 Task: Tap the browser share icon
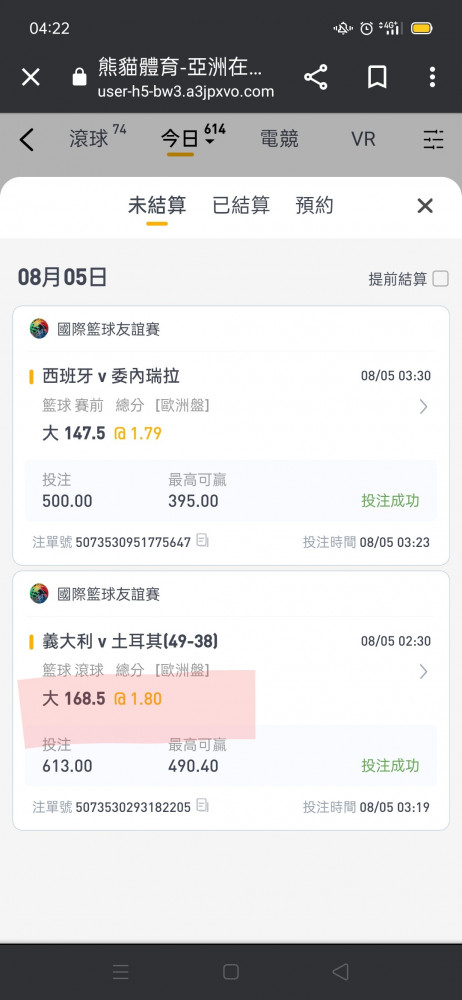[315, 77]
